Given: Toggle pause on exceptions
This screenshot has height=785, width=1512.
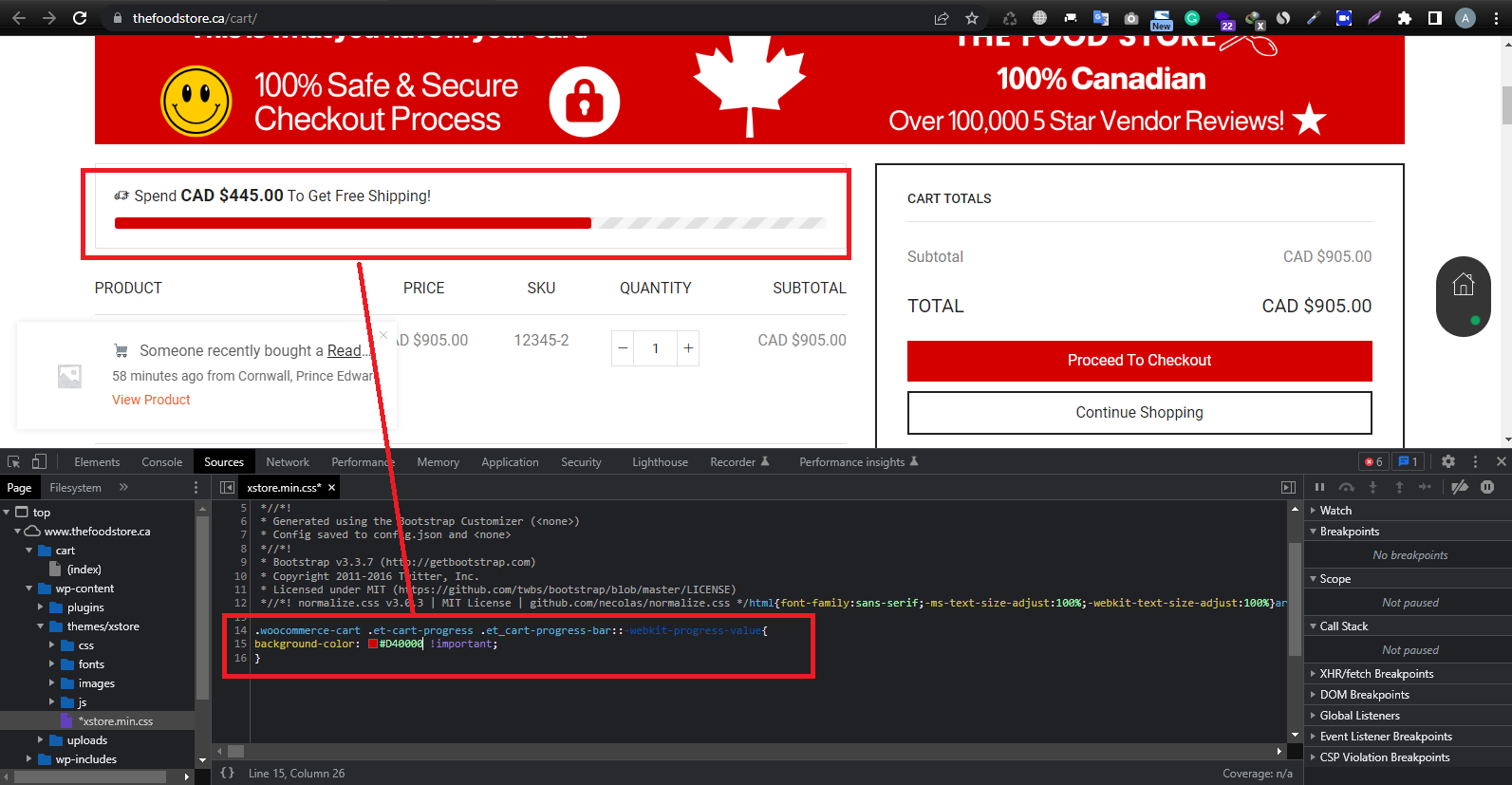Looking at the screenshot, I should (x=1487, y=487).
